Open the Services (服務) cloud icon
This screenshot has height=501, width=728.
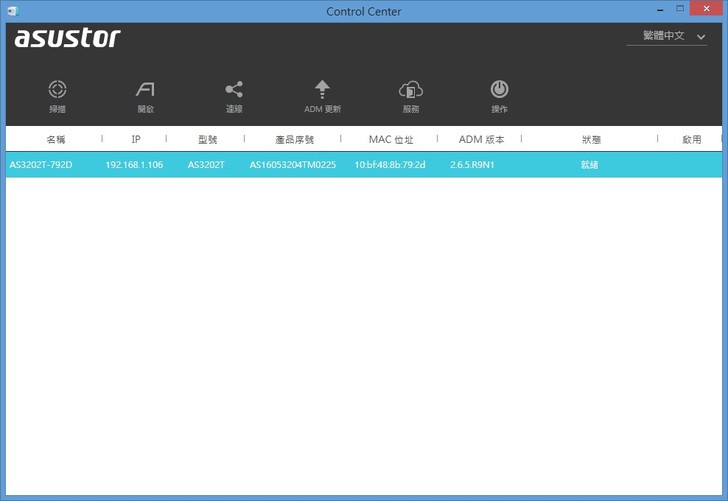[411, 90]
